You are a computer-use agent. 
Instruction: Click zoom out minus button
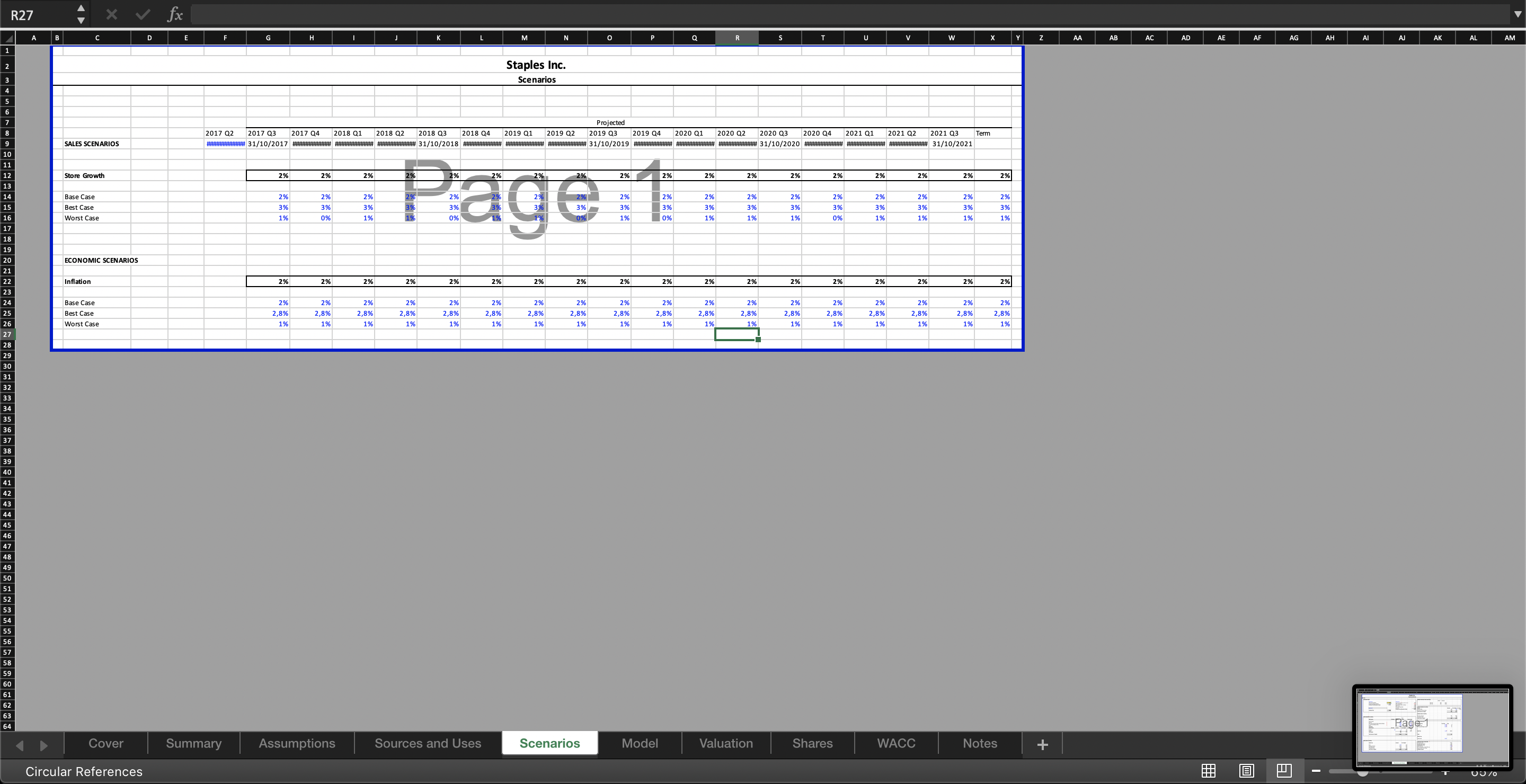tap(1316, 771)
